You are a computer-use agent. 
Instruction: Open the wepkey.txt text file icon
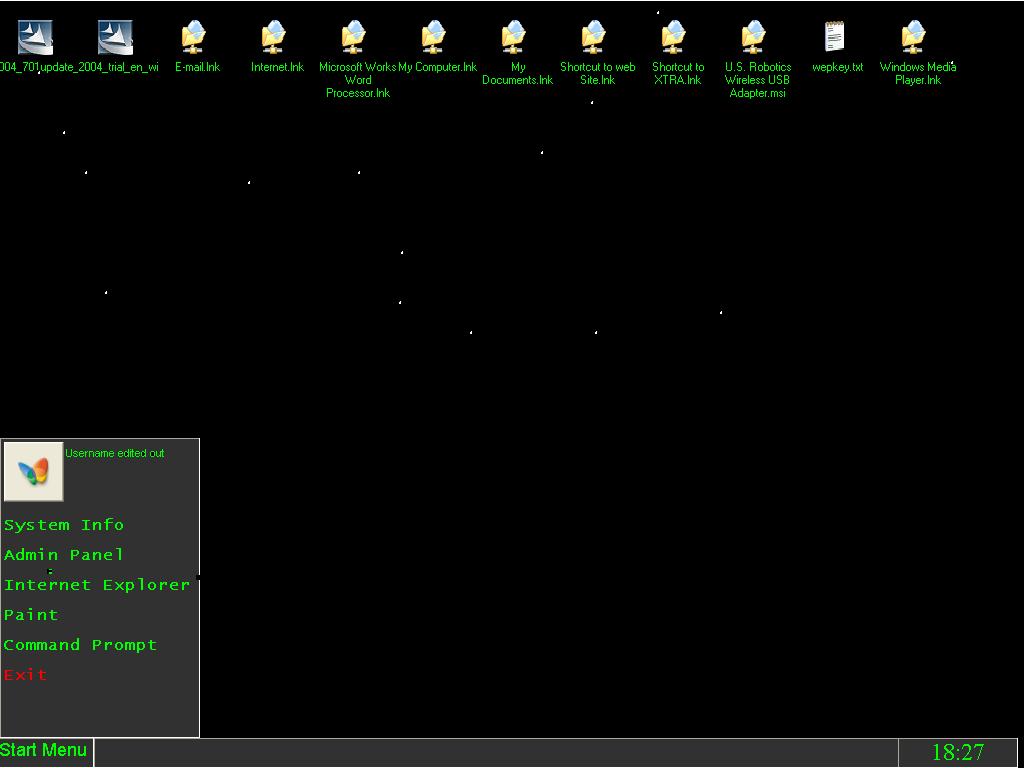point(835,38)
